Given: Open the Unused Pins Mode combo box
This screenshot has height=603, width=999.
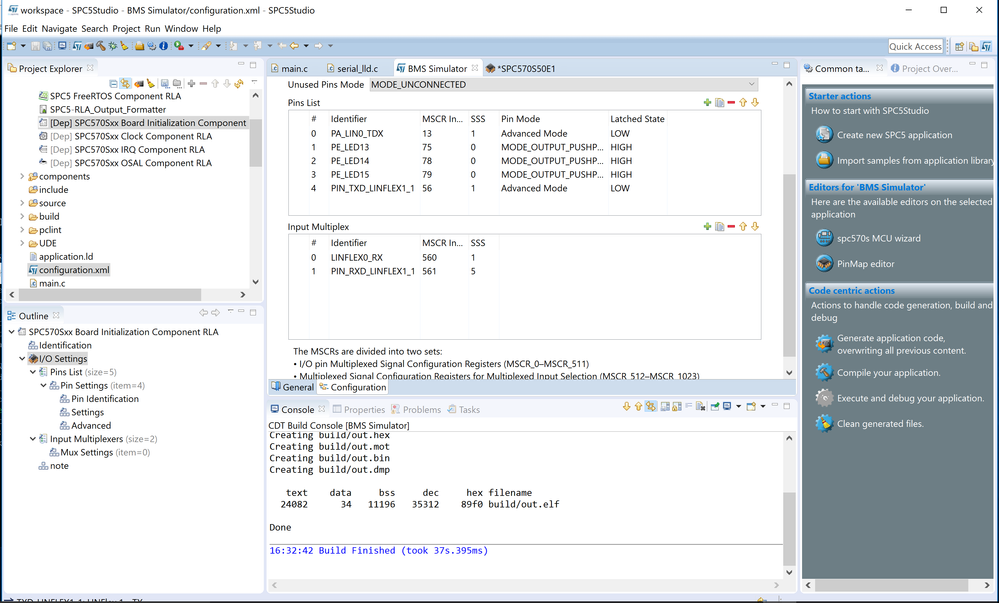Looking at the screenshot, I should coord(564,85).
